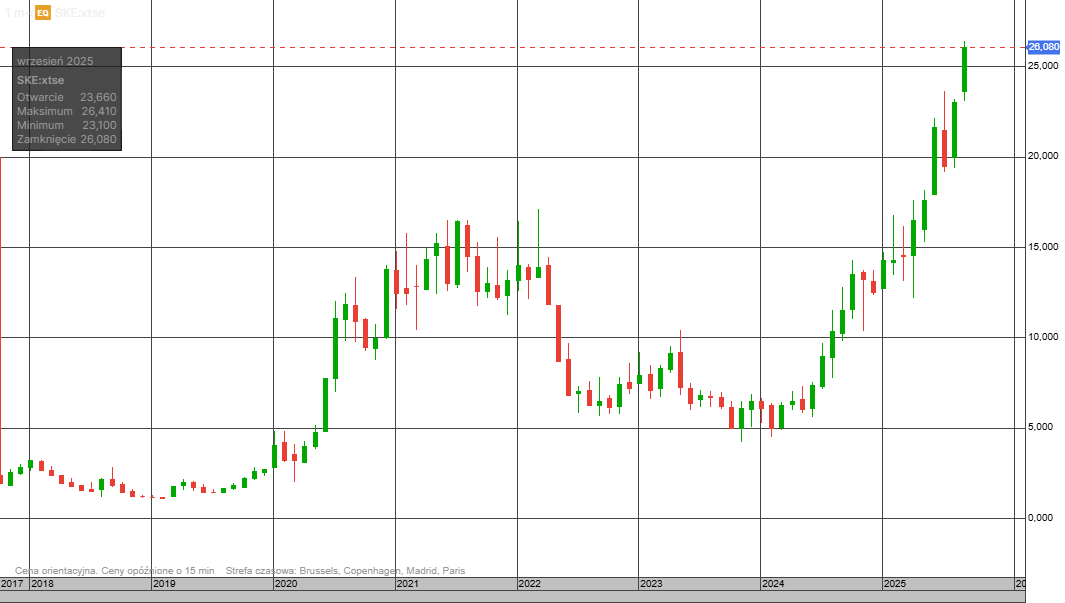This screenshot has height=603, width=1065.
Task: Select the SKE:xtse symbol beside the EQ icon
Action: tap(79, 13)
